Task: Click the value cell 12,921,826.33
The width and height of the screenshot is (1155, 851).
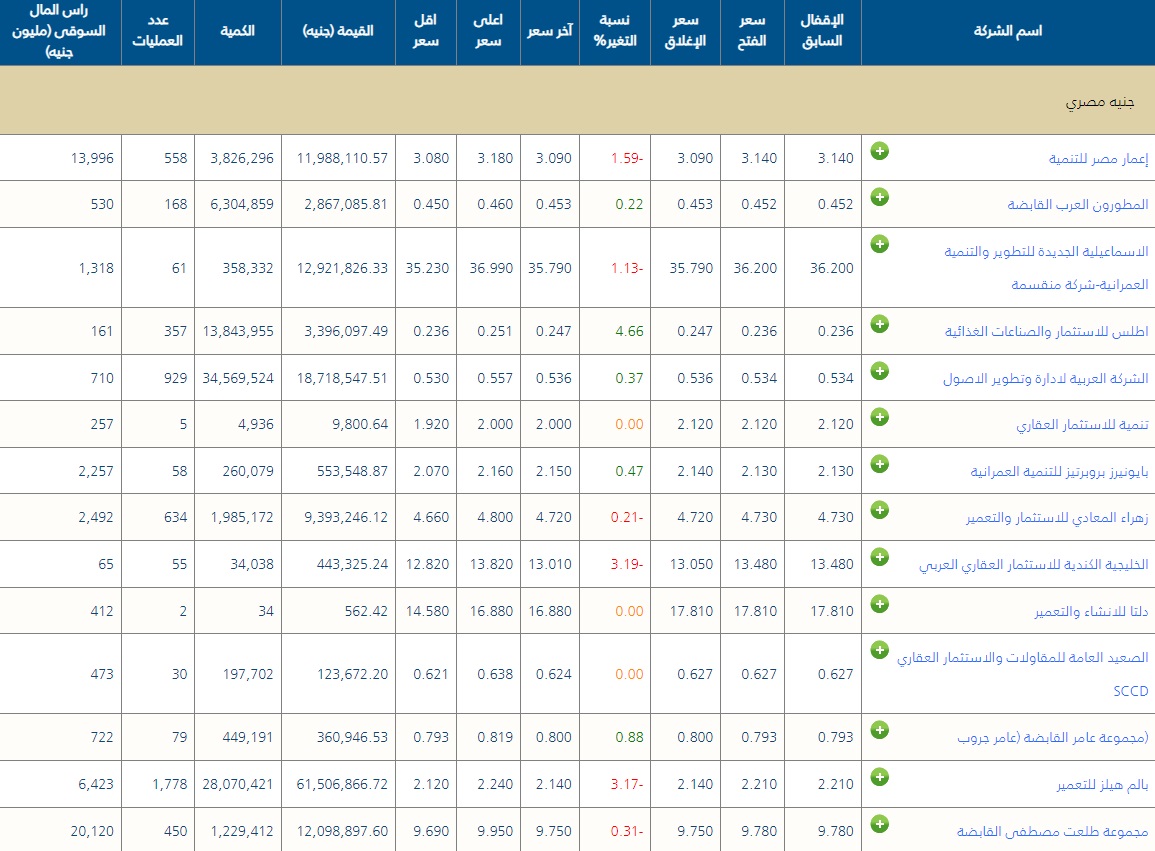Action: click(343, 267)
